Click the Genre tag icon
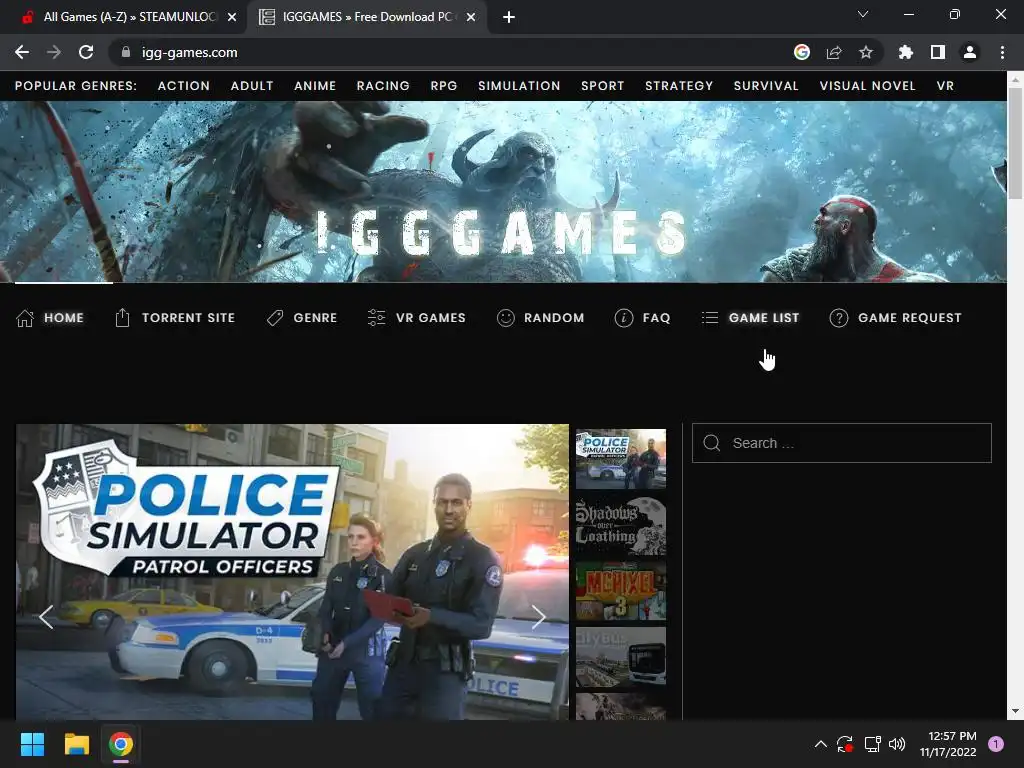The image size is (1024, 768). 275,318
